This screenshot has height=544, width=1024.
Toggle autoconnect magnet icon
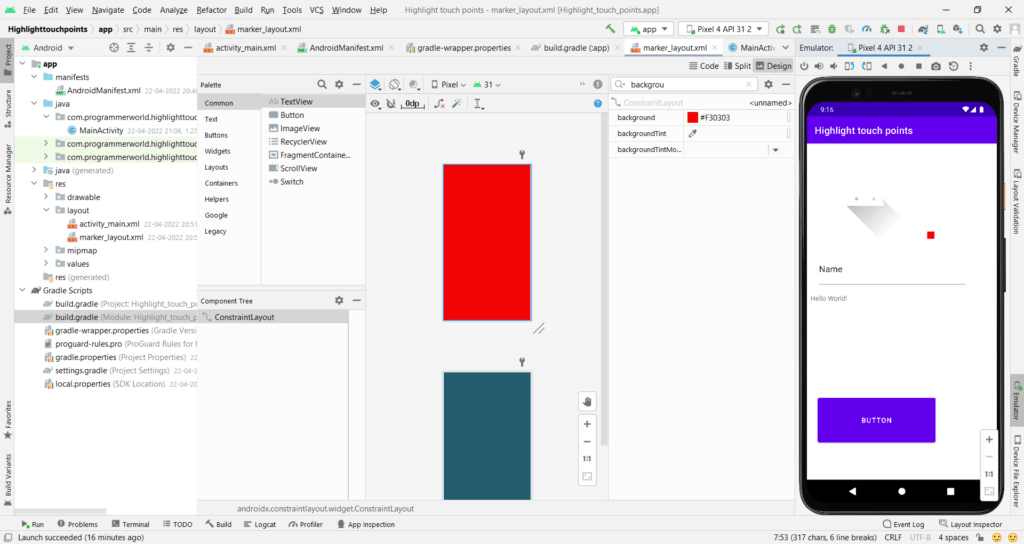coord(391,103)
